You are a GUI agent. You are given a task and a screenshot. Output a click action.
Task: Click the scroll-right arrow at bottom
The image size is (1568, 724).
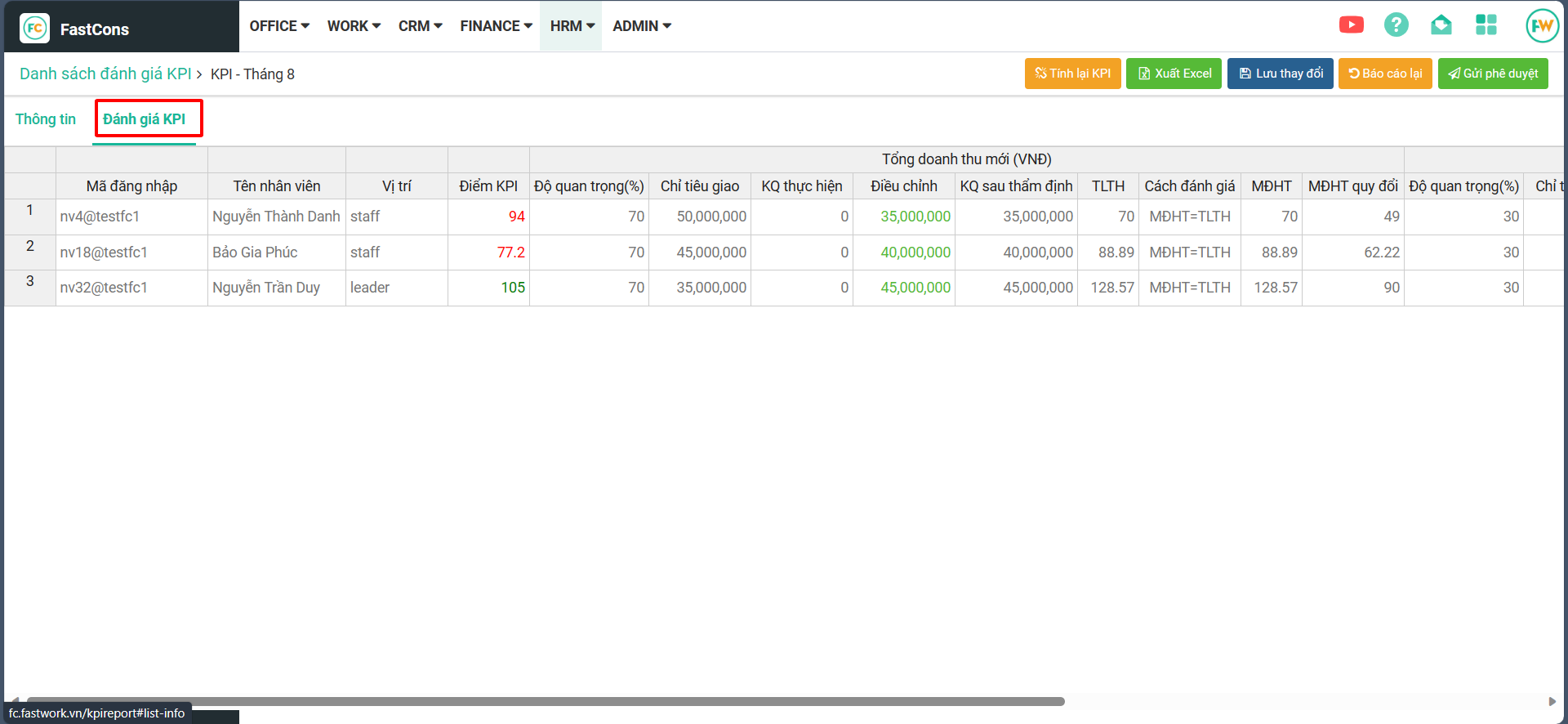click(1552, 701)
